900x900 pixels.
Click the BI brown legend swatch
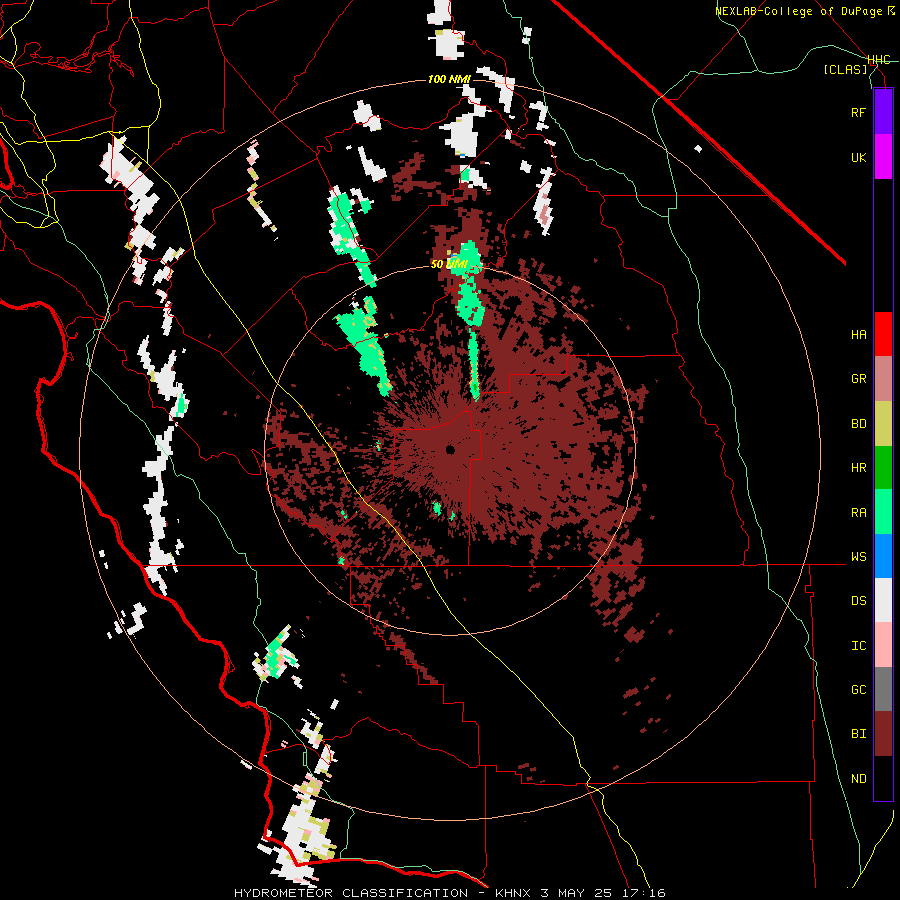pyautogui.click(x=883, y=734)
